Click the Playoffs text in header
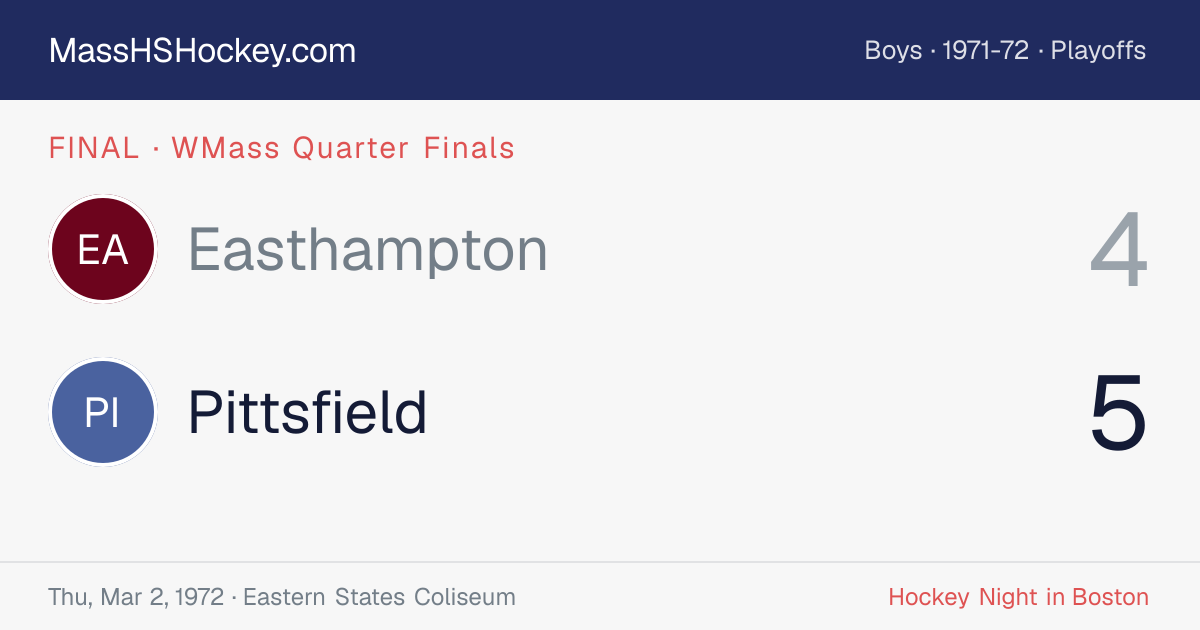Viewport: 1200px width, 630px height. (1098, 50)
